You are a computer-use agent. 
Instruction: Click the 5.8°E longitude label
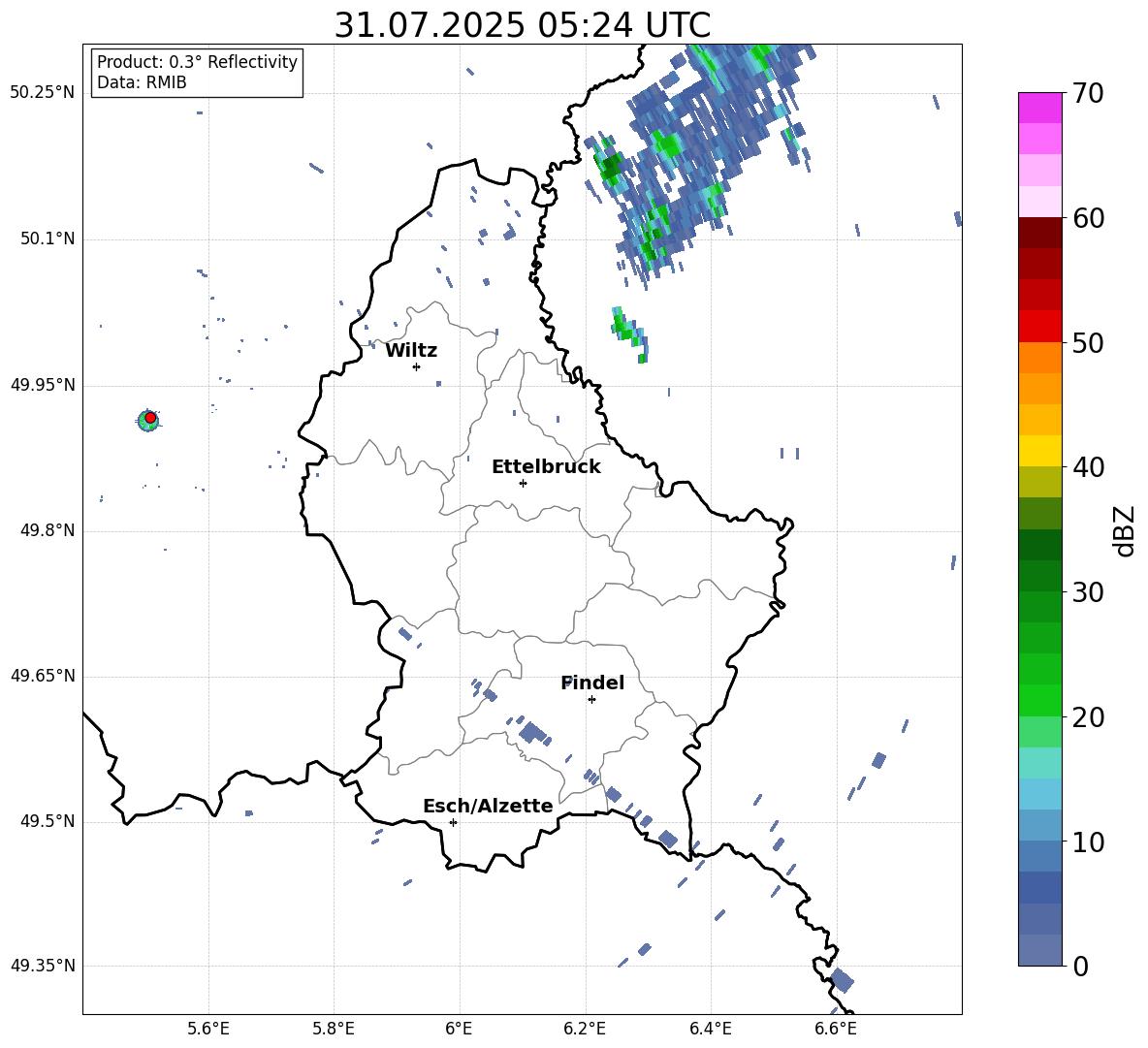point(334,1029)
